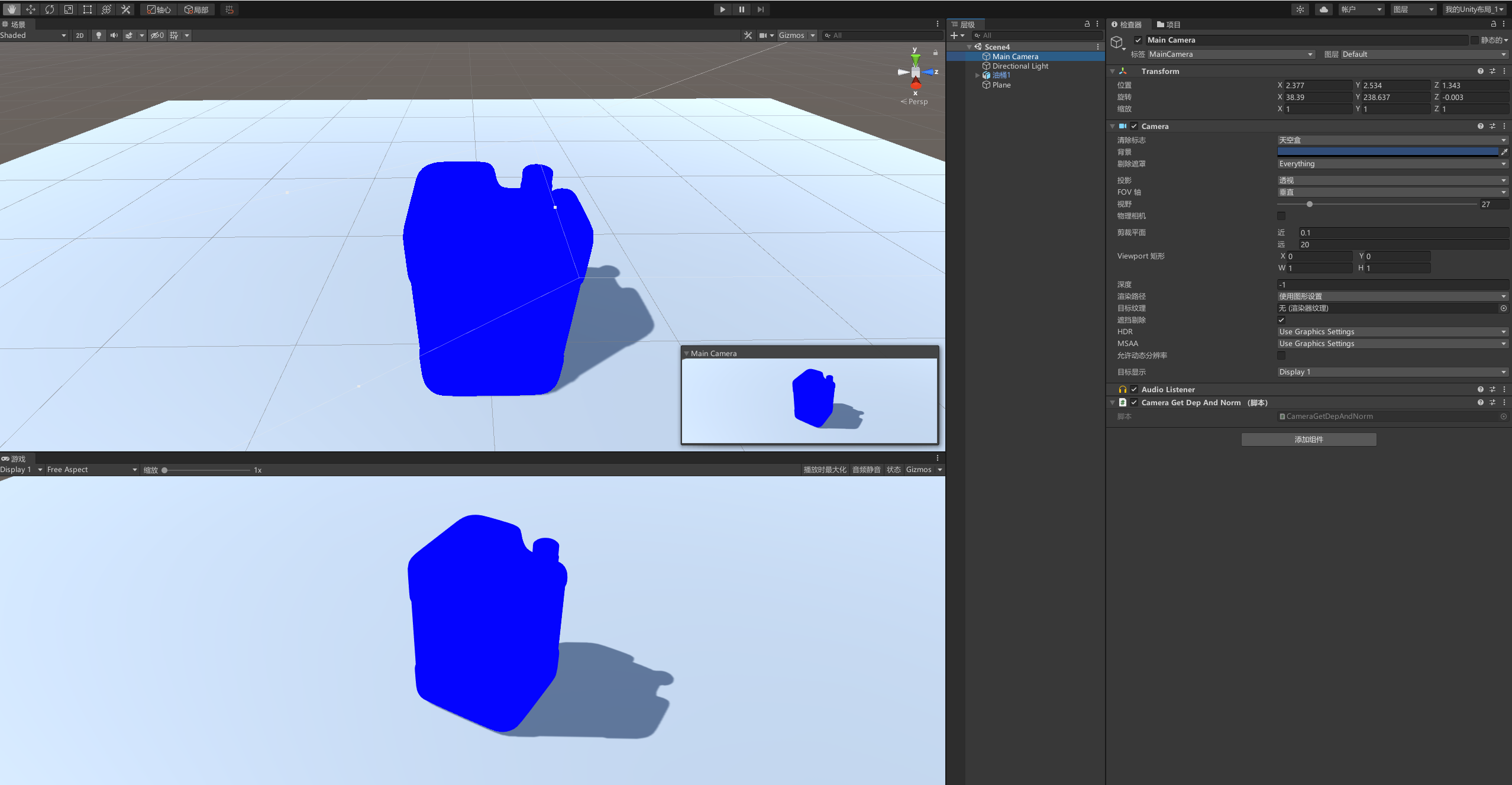Toggle scene effects layers icon
1512x785 pixels.
pyautogui.click(x=128, y=35)
